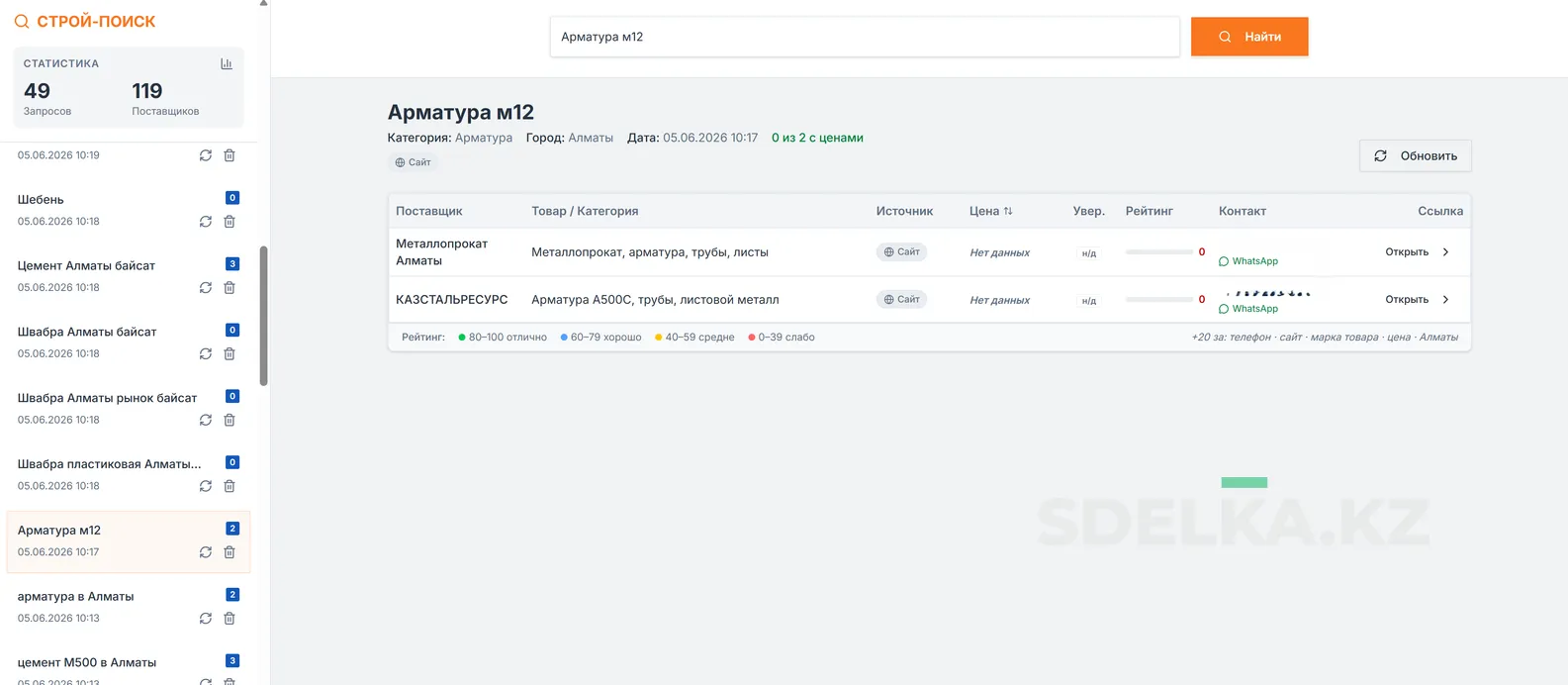Click rating bar for КАЗСТАЛЬРЕСУРС
The image size is (1568, 685).
(1159, 300)
